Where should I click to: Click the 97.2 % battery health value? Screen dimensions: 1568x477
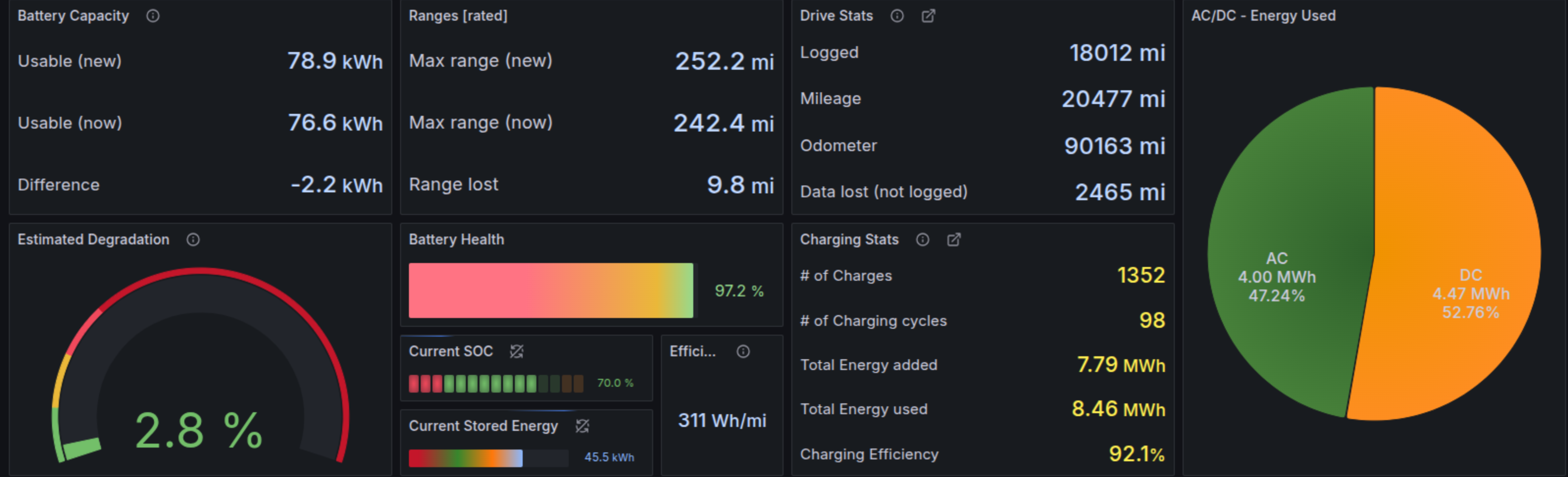click(739, 291)
